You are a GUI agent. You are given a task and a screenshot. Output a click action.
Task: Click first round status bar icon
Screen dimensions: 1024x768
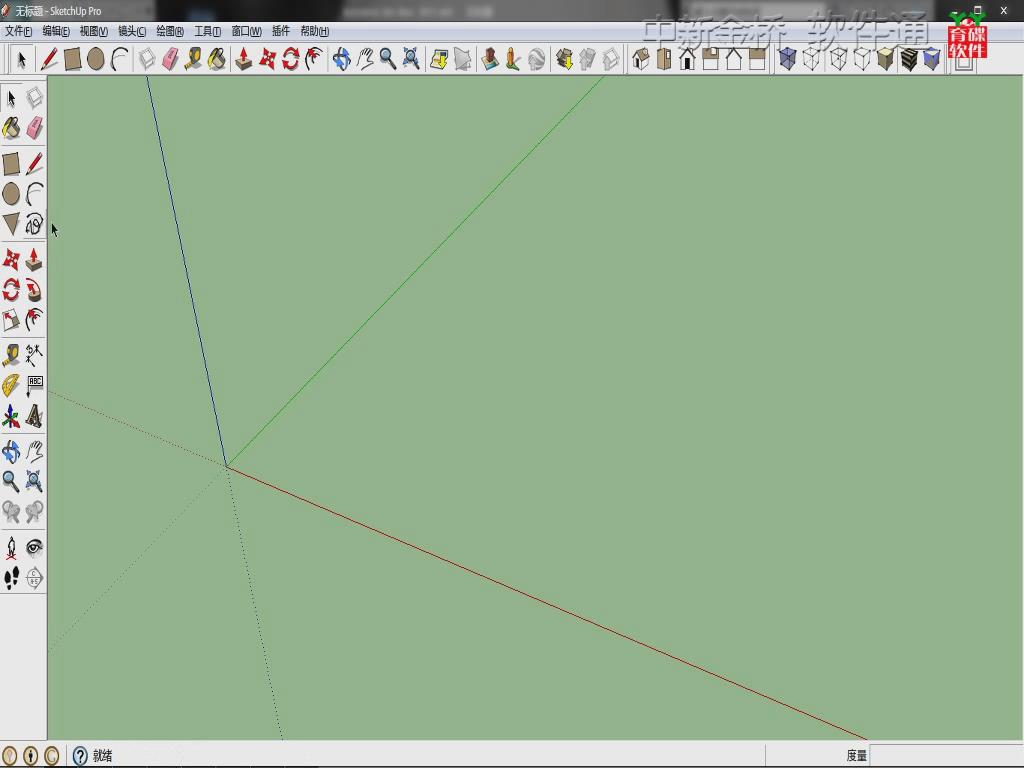(10, 756)
